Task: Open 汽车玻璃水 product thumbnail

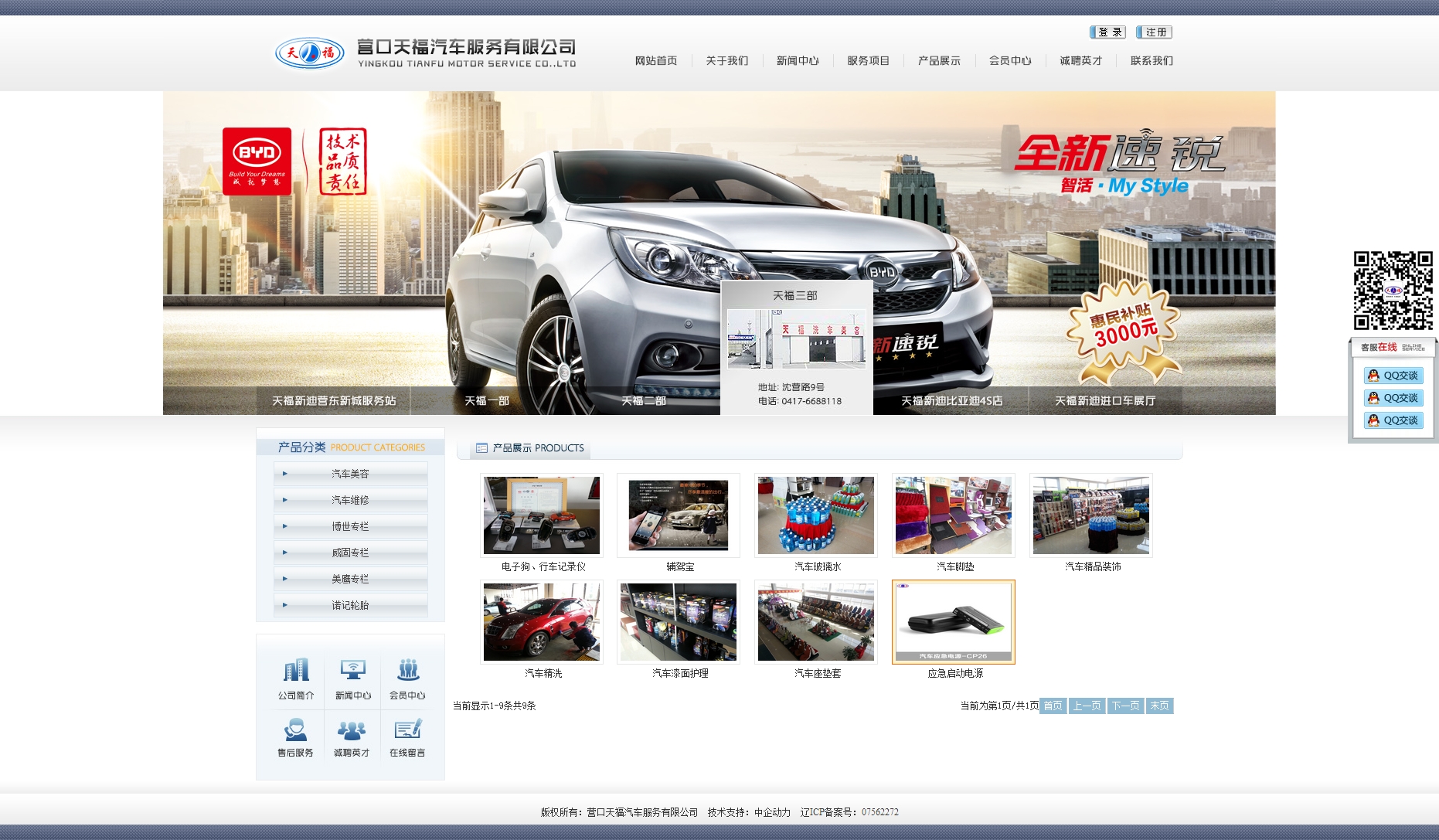Action: click(x=816, y=515)
